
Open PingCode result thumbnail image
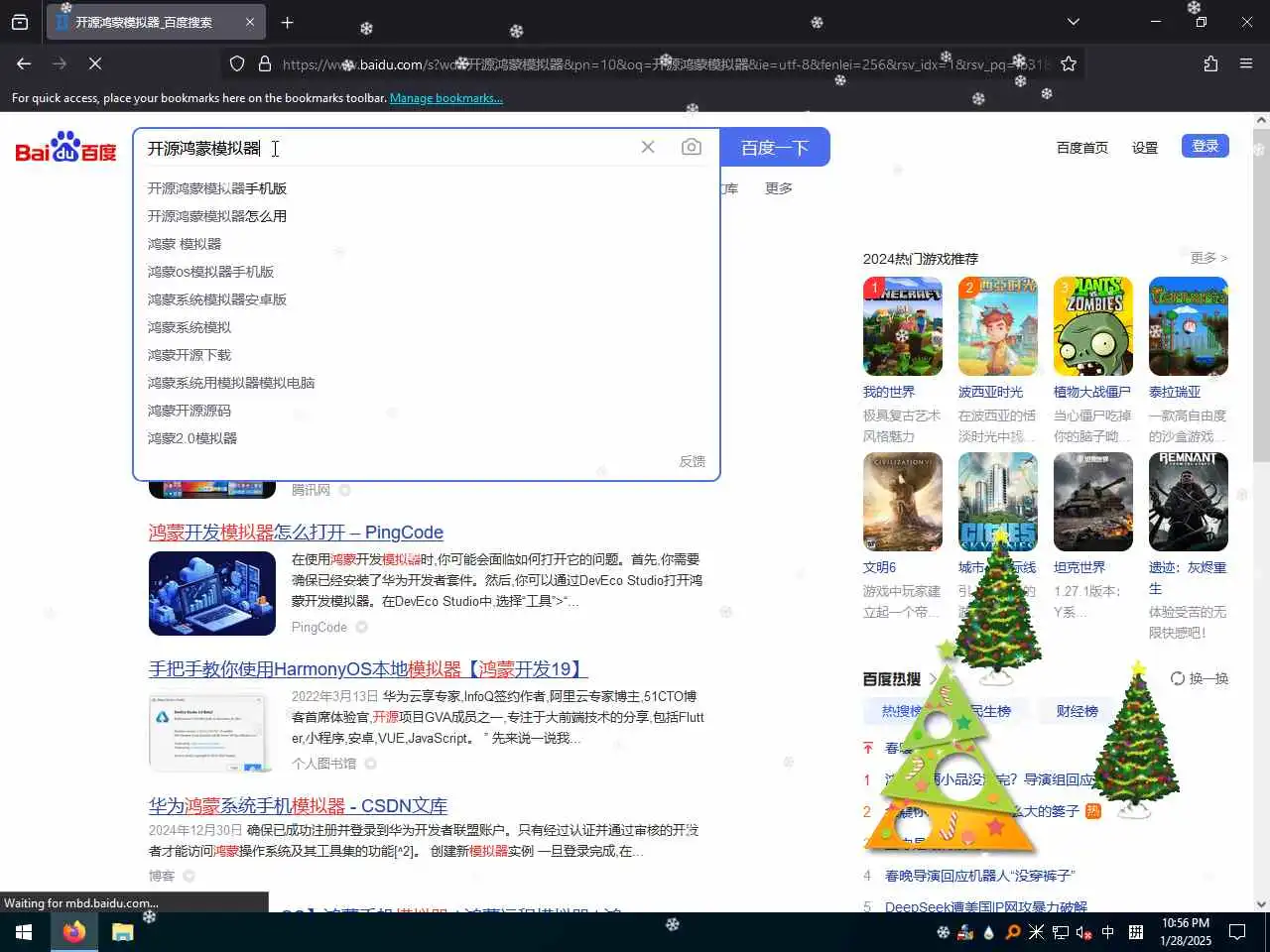(212, 593)
